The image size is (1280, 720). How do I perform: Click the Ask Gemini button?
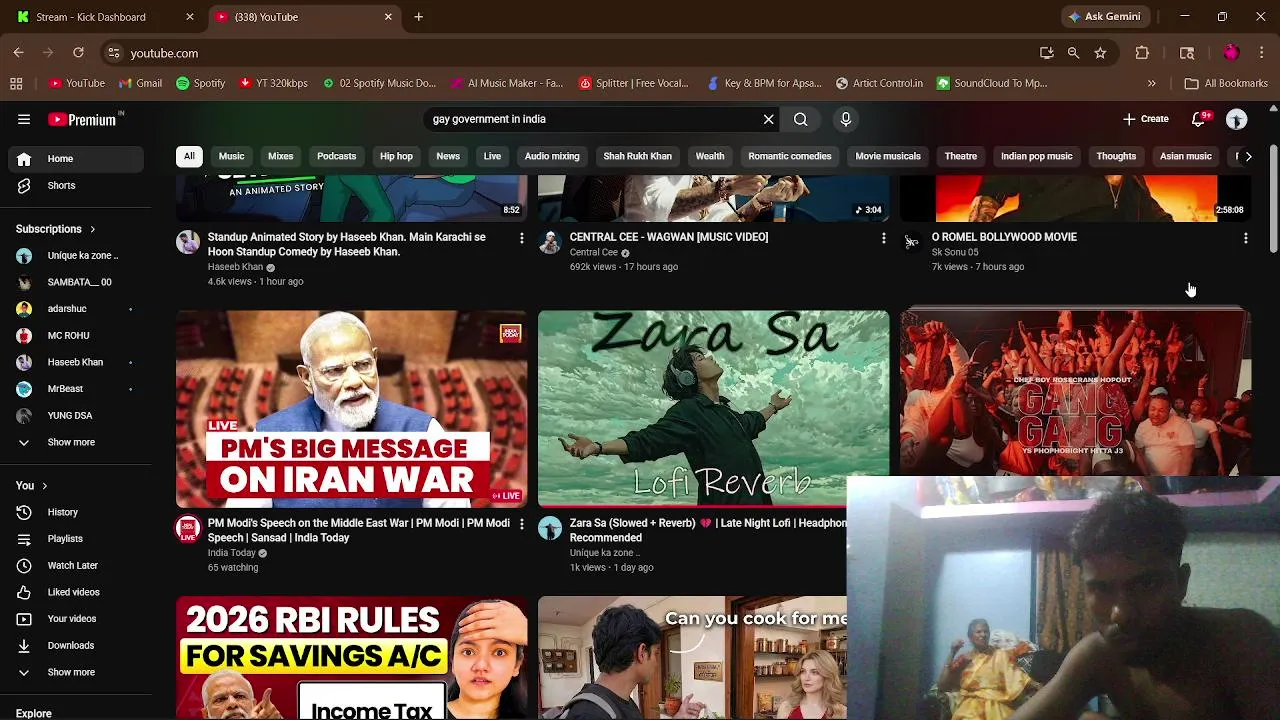coord(1104,17)
